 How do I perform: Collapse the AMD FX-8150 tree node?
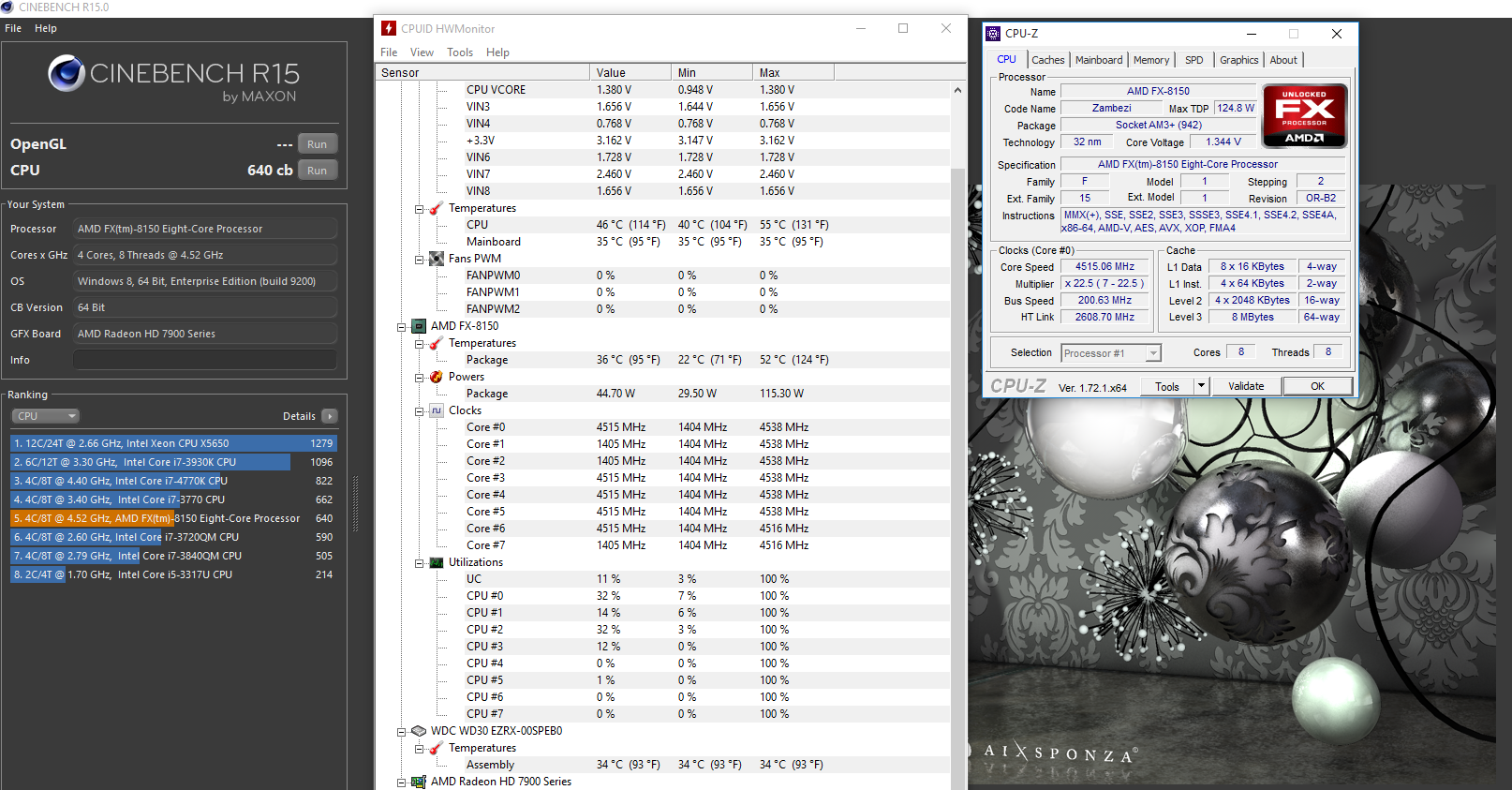point(401,327)
